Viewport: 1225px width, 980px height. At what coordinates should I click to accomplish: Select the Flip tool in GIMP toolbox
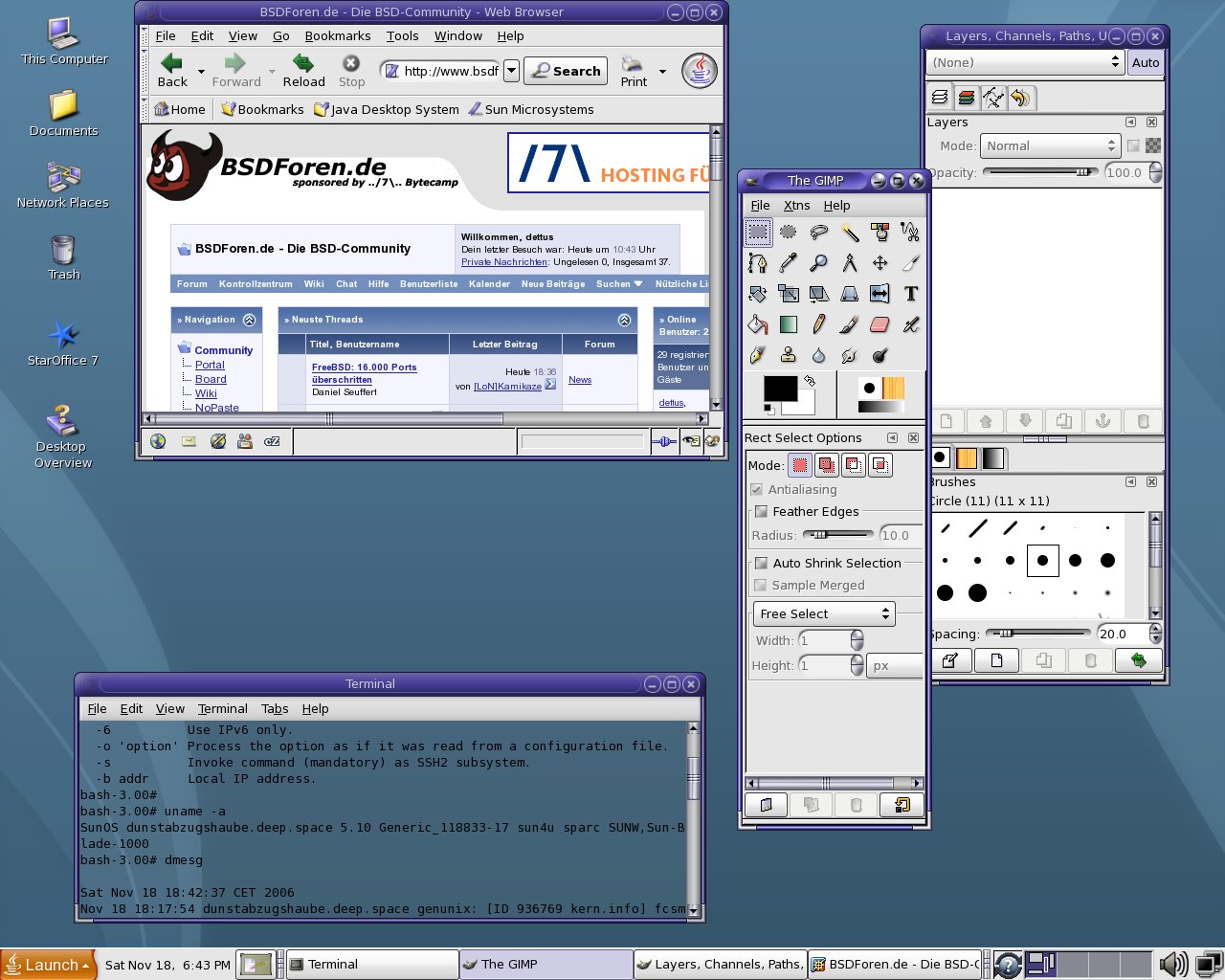coord(880,293)
